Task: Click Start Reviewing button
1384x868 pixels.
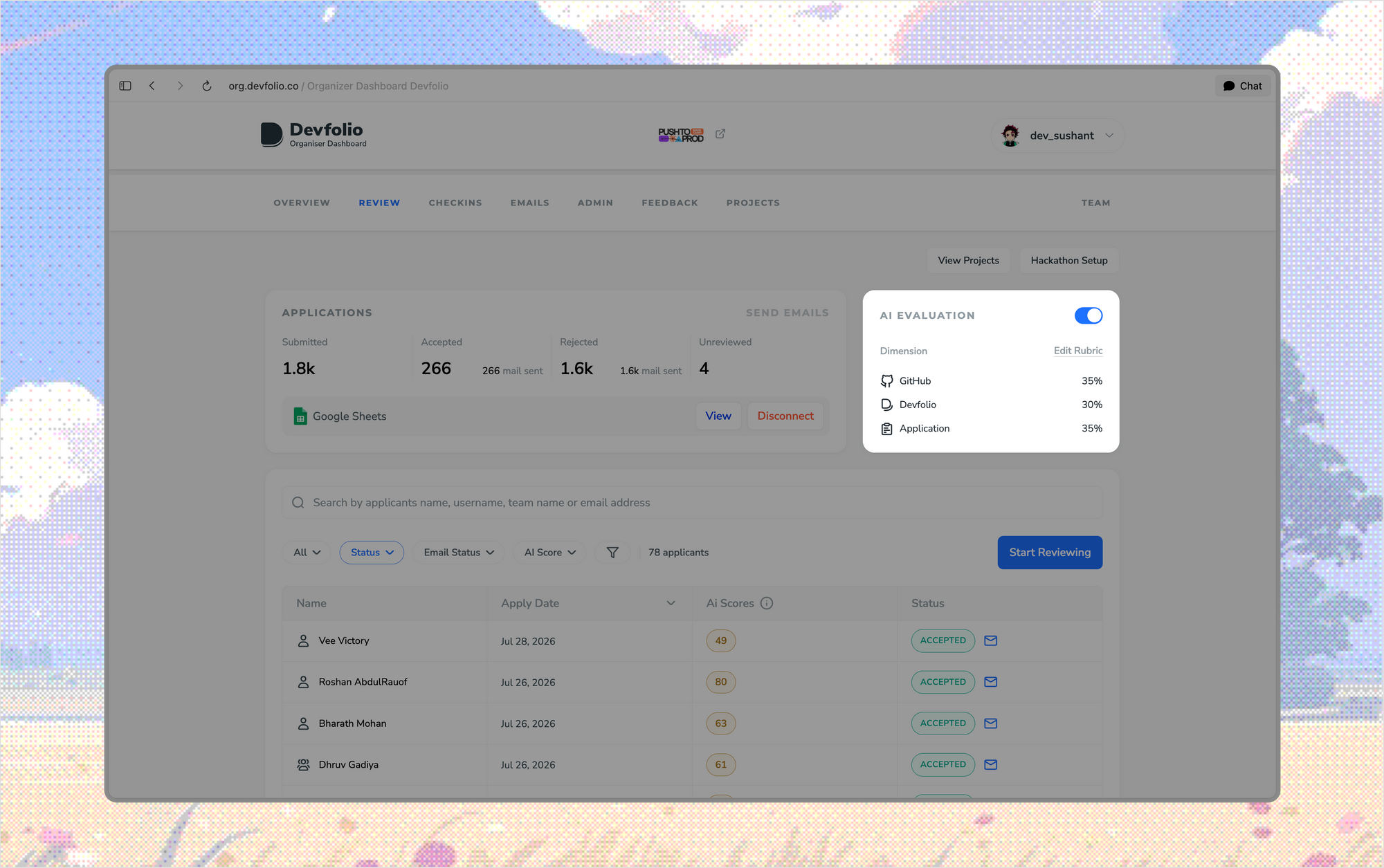Action: point(1050,553)
